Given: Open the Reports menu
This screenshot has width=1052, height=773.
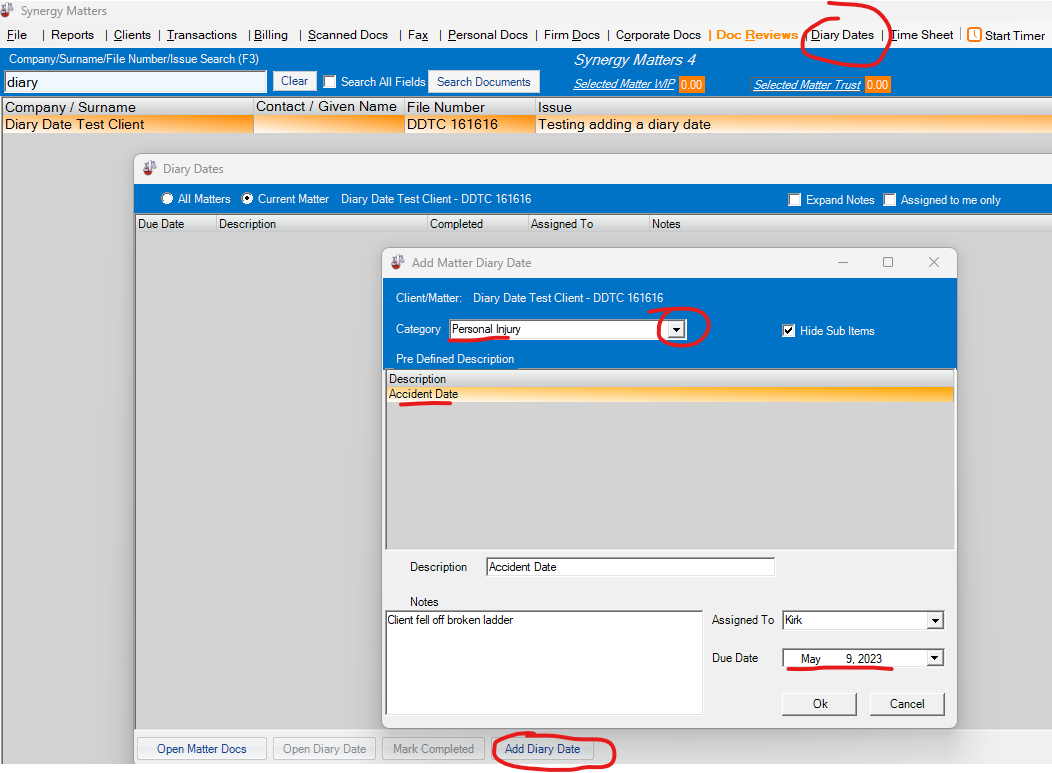Looking at the screenshot, I should (72, 35).
